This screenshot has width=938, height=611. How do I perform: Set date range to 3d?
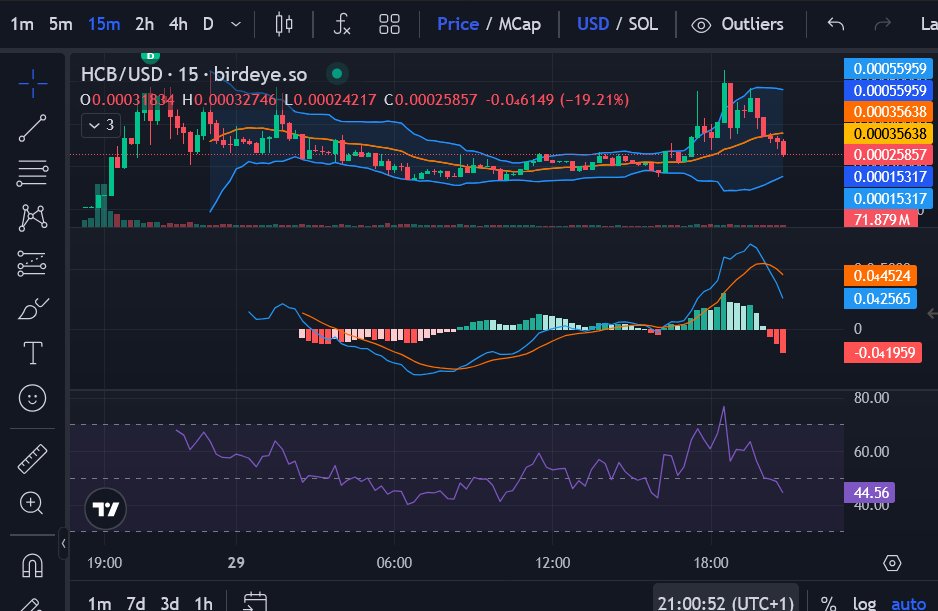coord(170,603)
